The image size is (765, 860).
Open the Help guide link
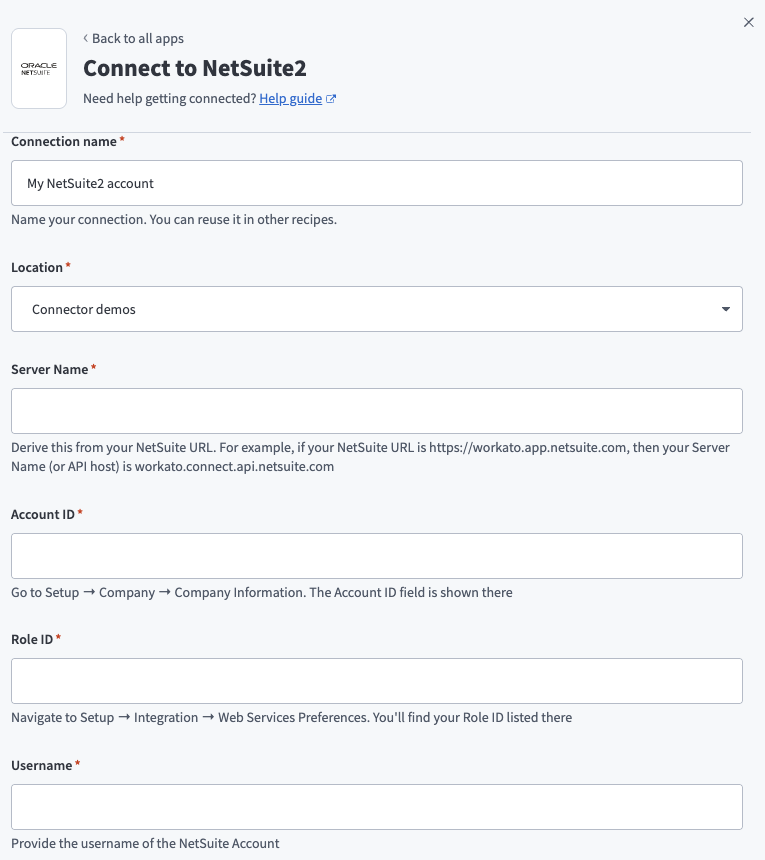click(289, 98)
